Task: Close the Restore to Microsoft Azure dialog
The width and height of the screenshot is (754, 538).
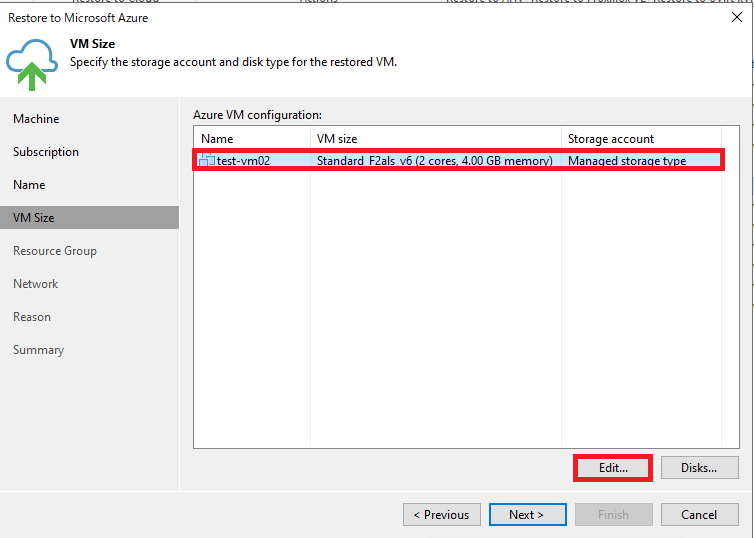Action: tap(736, 17)
